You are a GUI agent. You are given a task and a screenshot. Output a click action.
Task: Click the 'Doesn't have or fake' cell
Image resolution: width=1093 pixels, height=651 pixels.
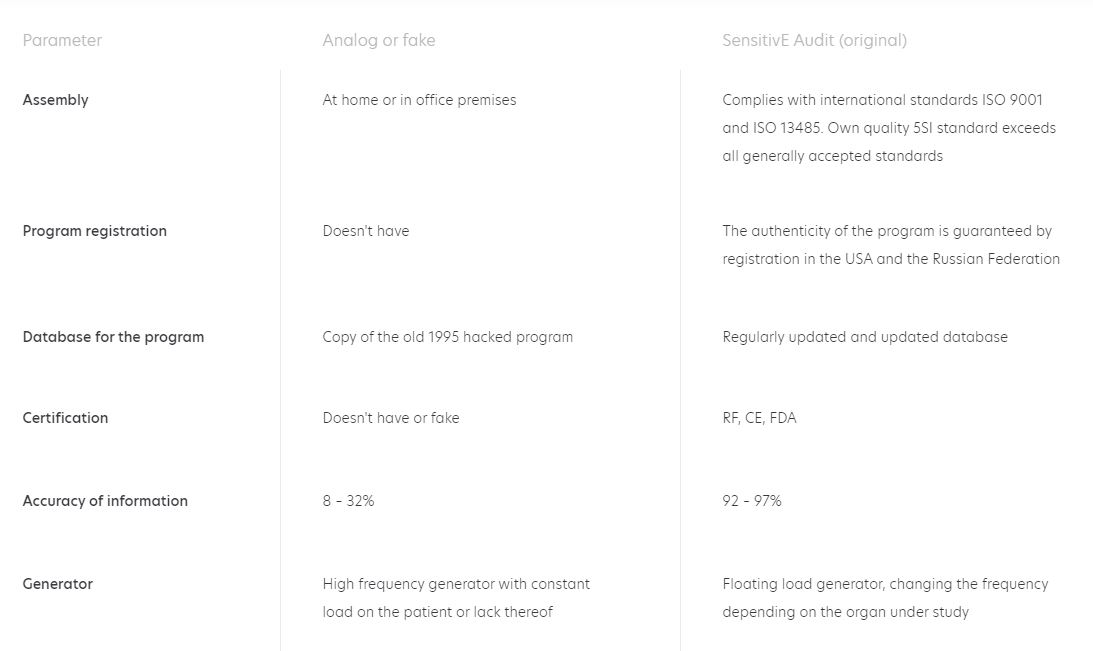pyautogui.click(x=390, y=418)
